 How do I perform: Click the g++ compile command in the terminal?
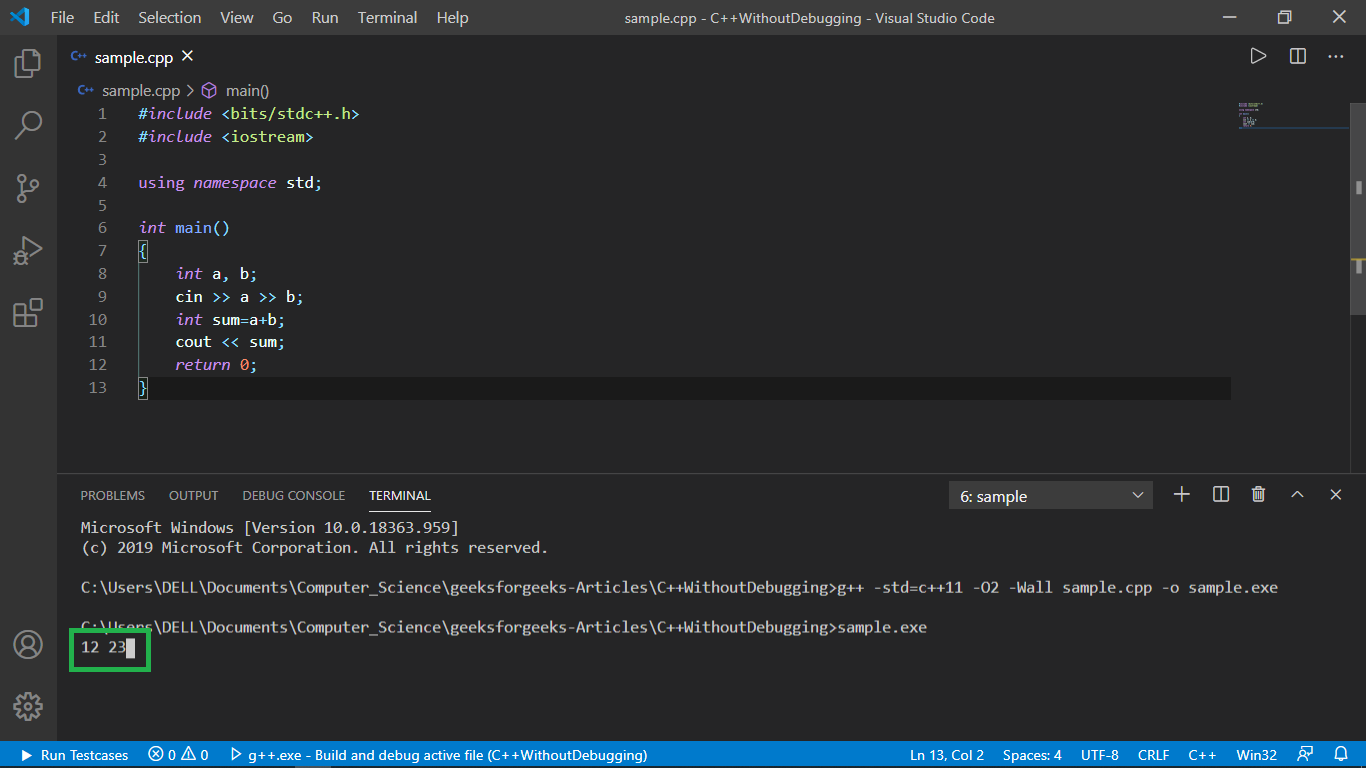point(1055,587)
